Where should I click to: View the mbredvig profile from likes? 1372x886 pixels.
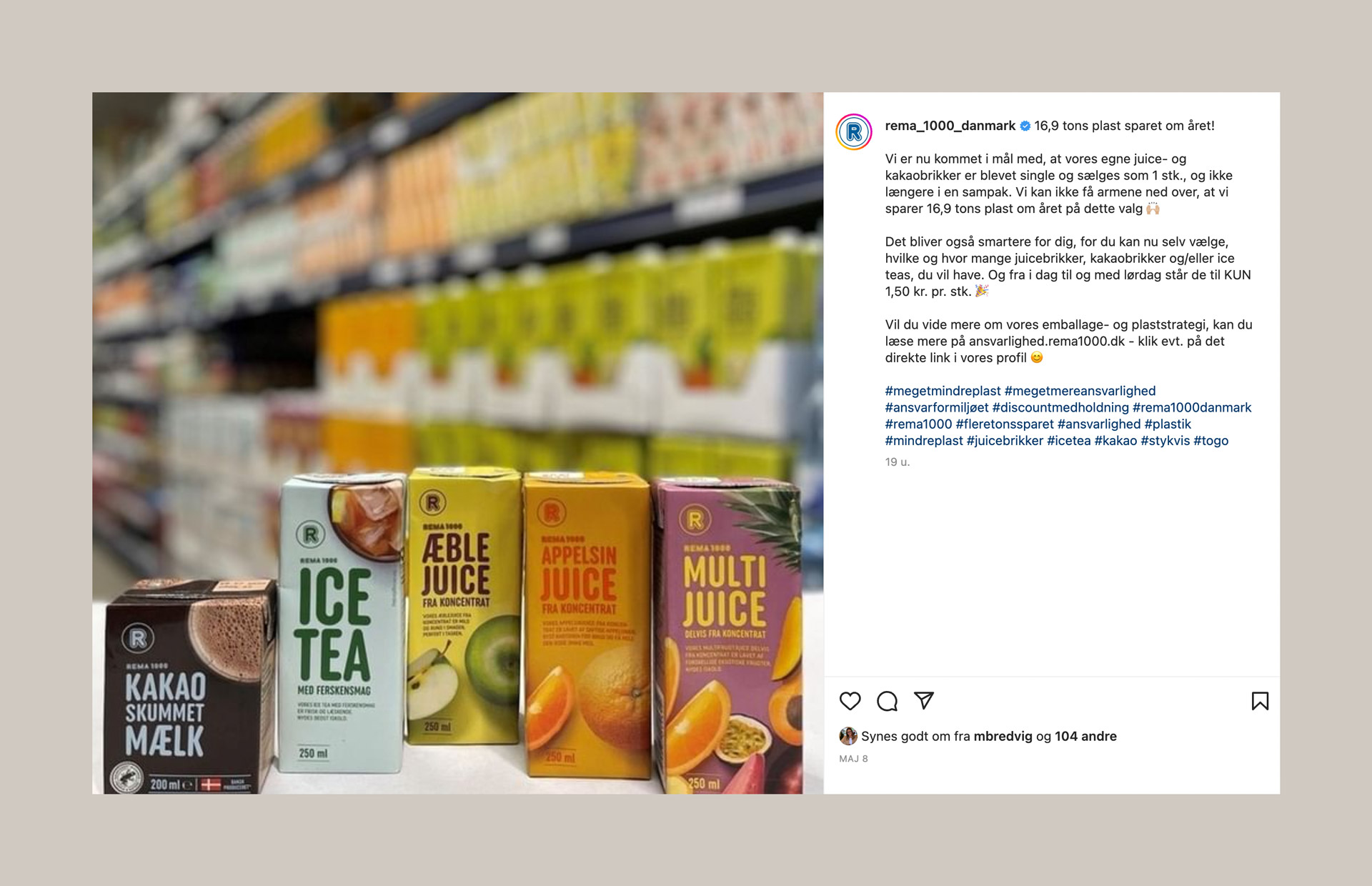click(1003, 736)
